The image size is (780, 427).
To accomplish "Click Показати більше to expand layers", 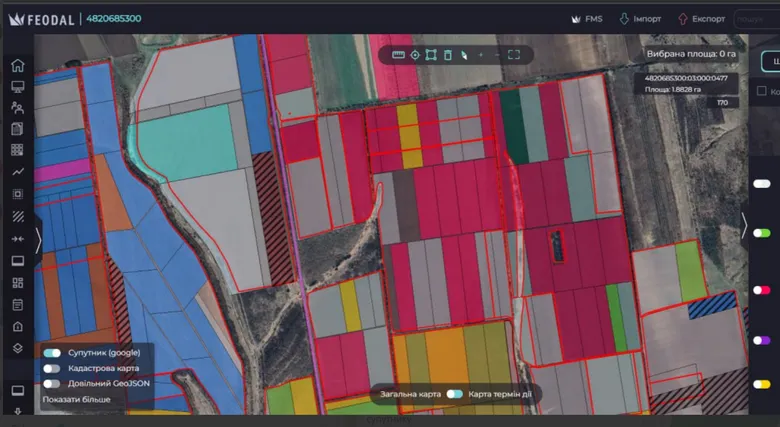I will tap(77, 399).
